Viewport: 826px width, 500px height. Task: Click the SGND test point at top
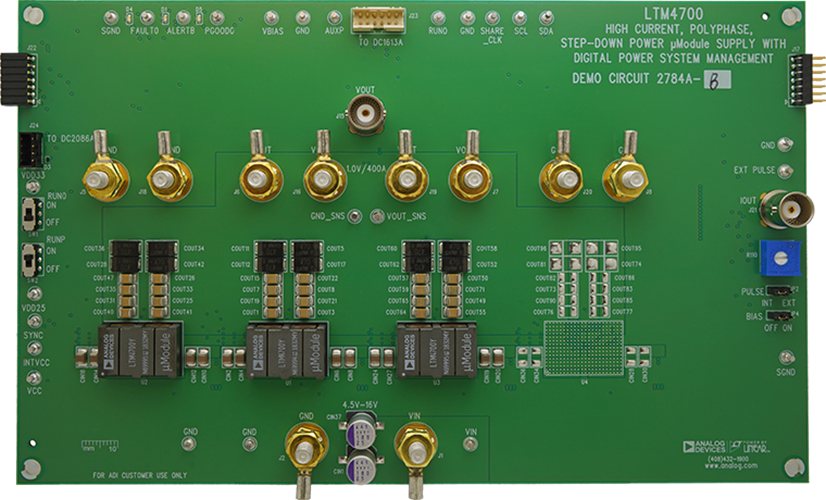pyautogui.click(x=111, y=17)
